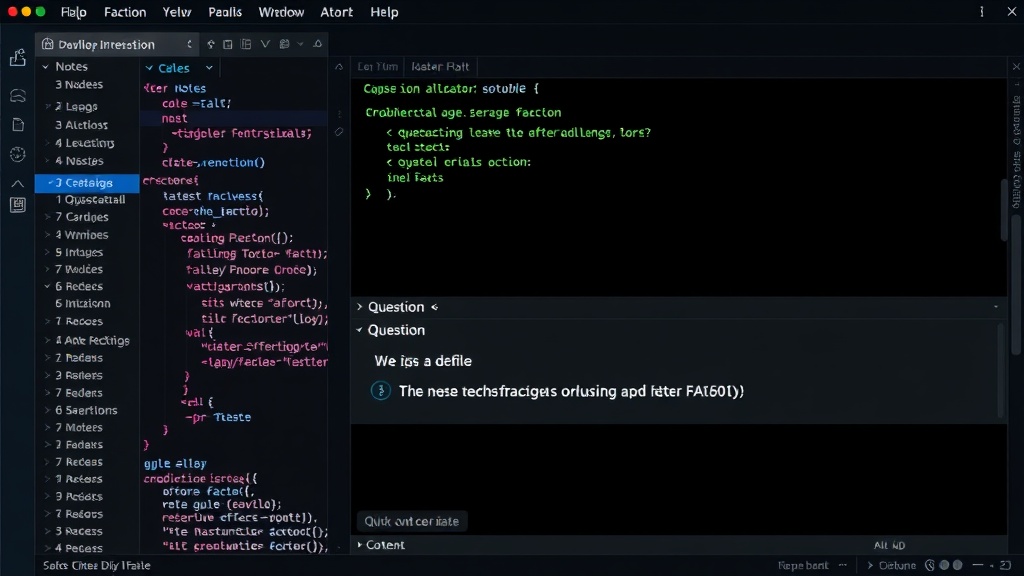Expand the first collapsed 'Question' section

(x=359, y=307)
